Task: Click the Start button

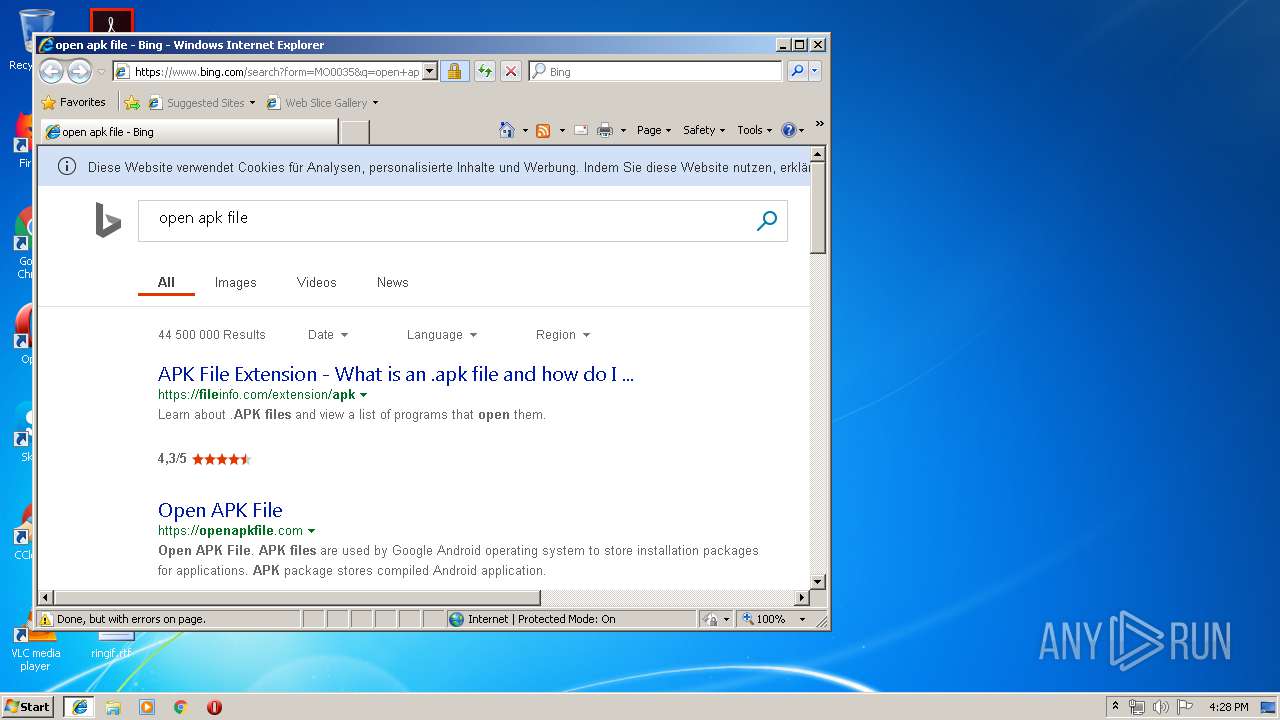Action: (28, 706)
